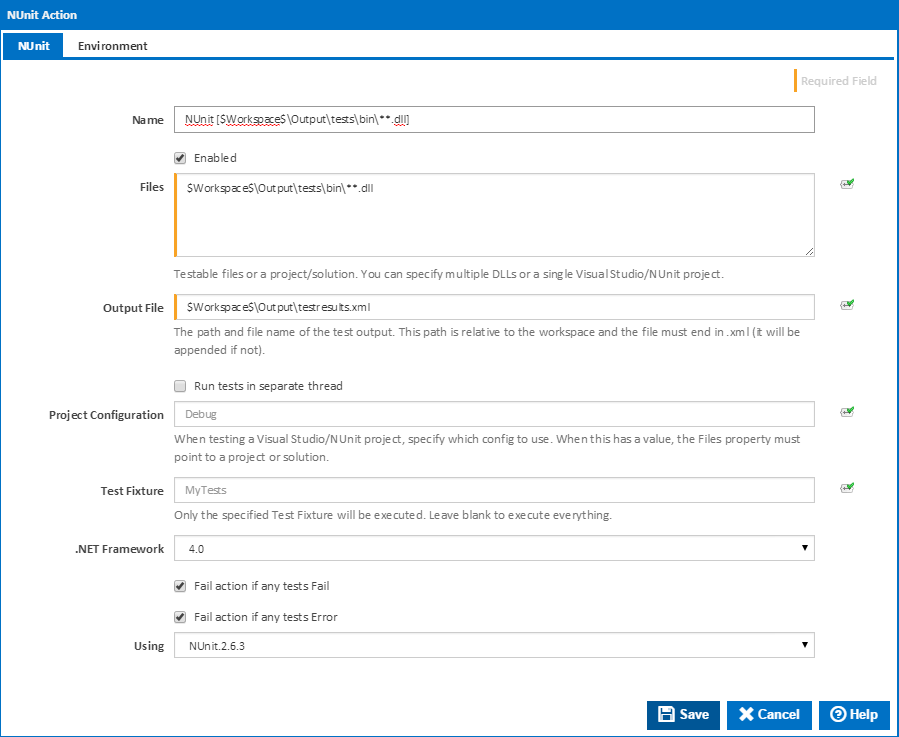
Task: Click the question mark icon on Help
Action: [838, 714]
